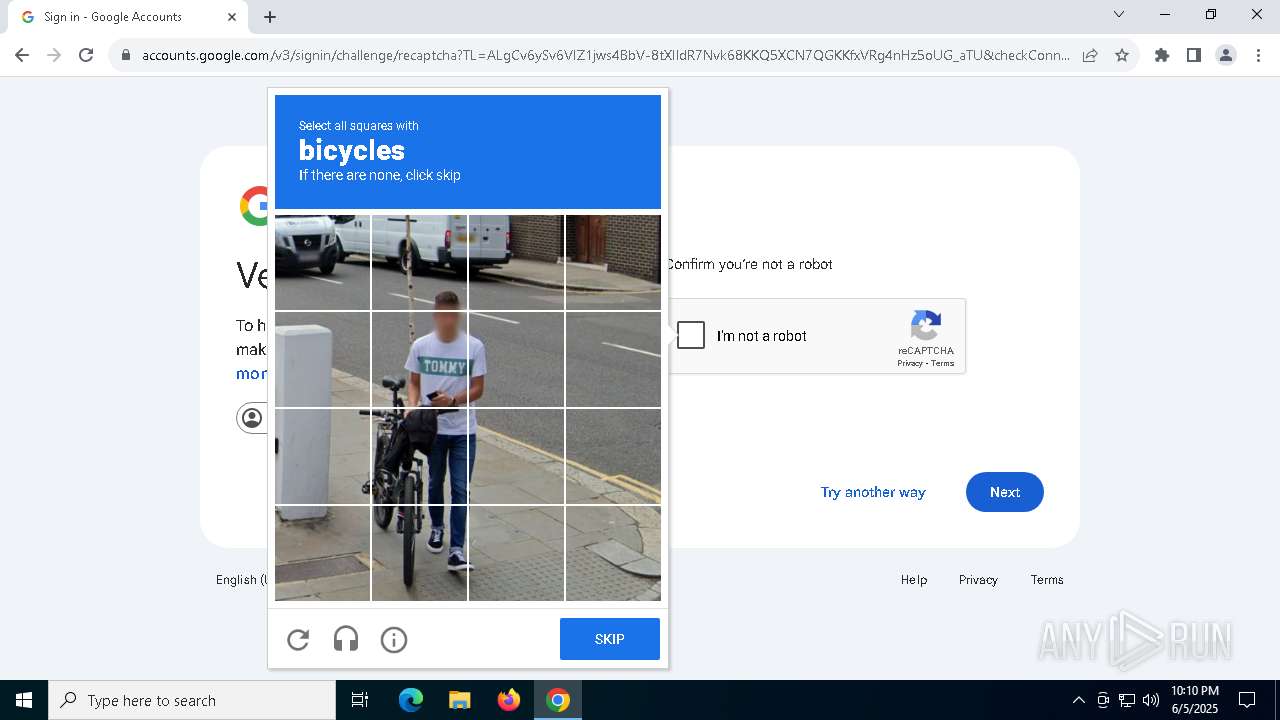1280x720 pixels.
Task: Select the tile with the brown wooden door
Action: (x=613, y=263)
